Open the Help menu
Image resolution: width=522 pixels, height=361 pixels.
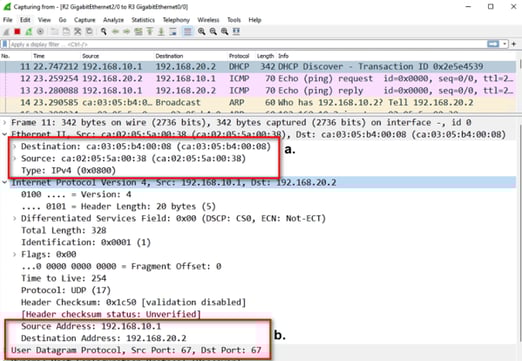click(x=255, y=20)
